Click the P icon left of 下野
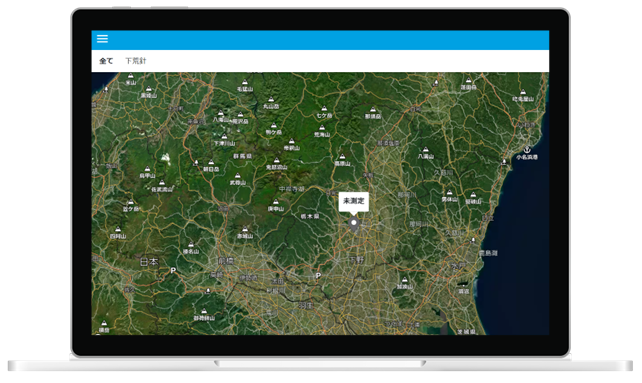The height and width of the screenshot is (383, 642). 318,276
